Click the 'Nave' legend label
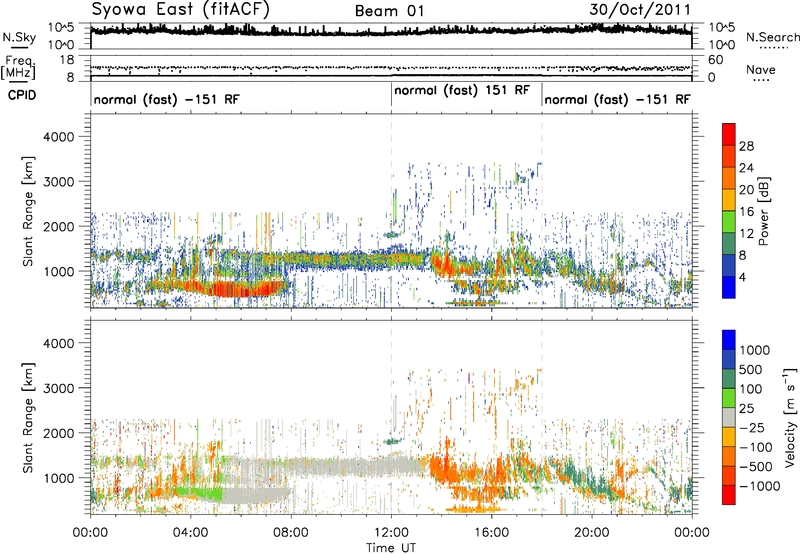 click(x=760, y=70)
